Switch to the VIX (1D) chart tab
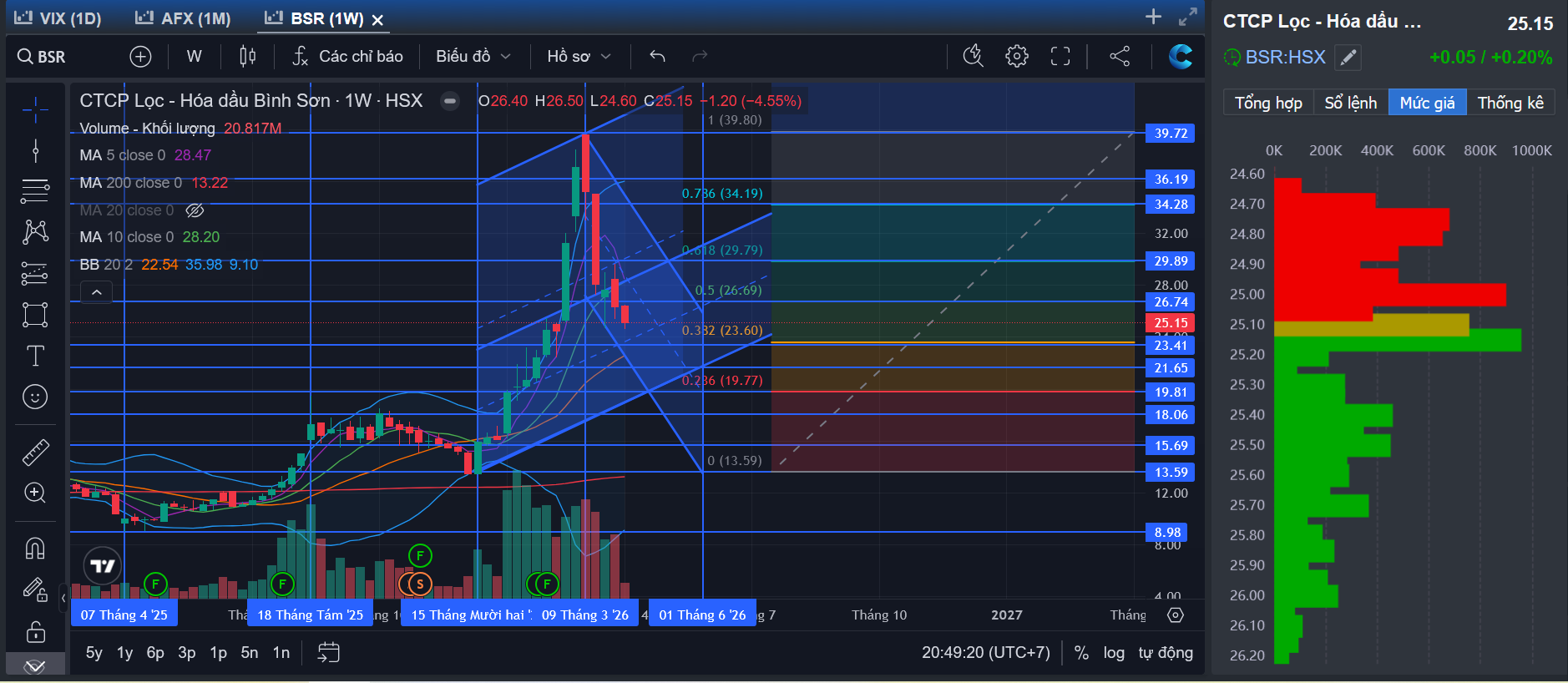The width and height of the screenshot is (1568, 683). [x=58, y=18]
